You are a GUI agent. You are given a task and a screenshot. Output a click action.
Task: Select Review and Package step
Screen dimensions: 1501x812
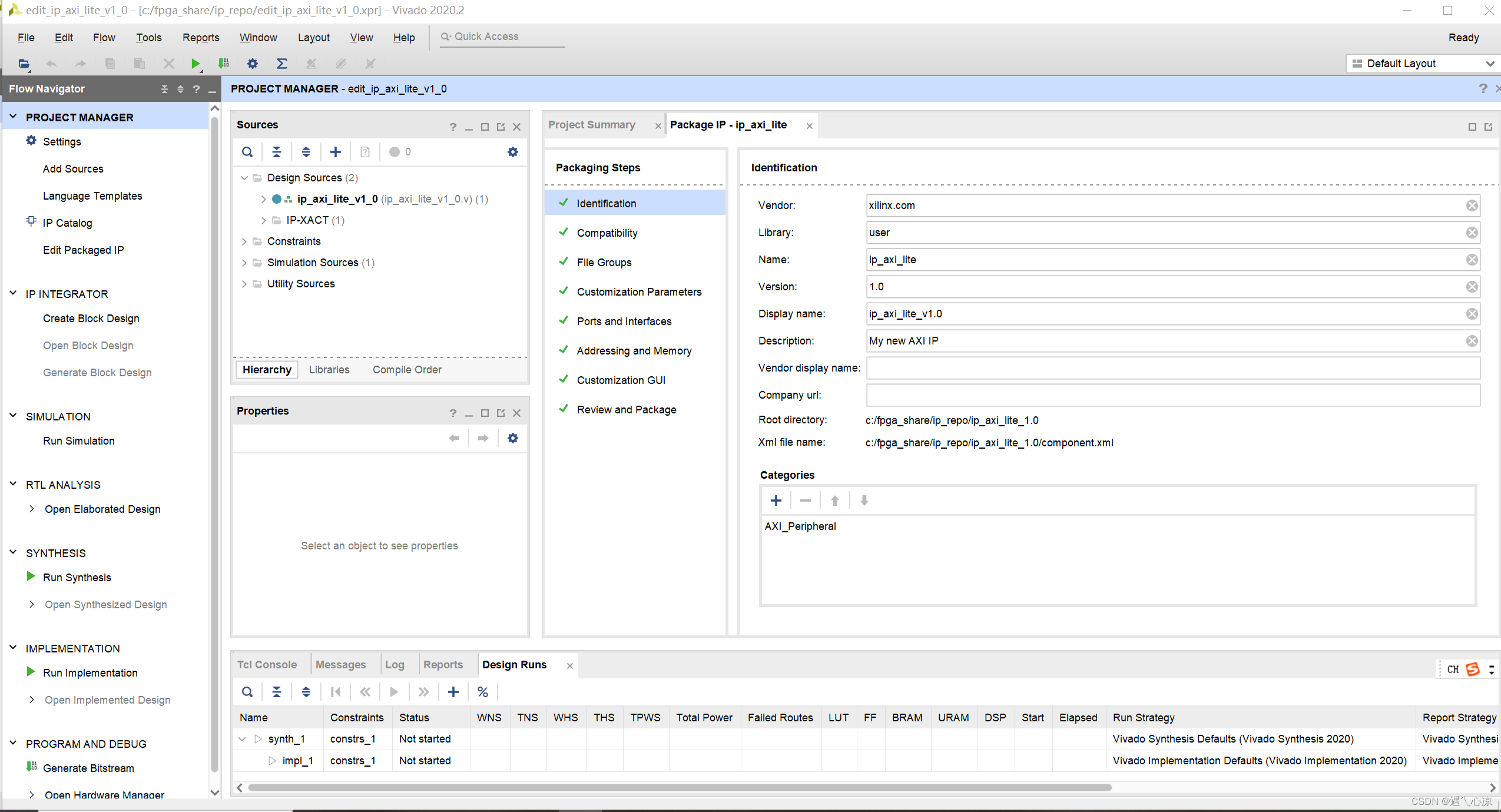click(x=635, y=410)
